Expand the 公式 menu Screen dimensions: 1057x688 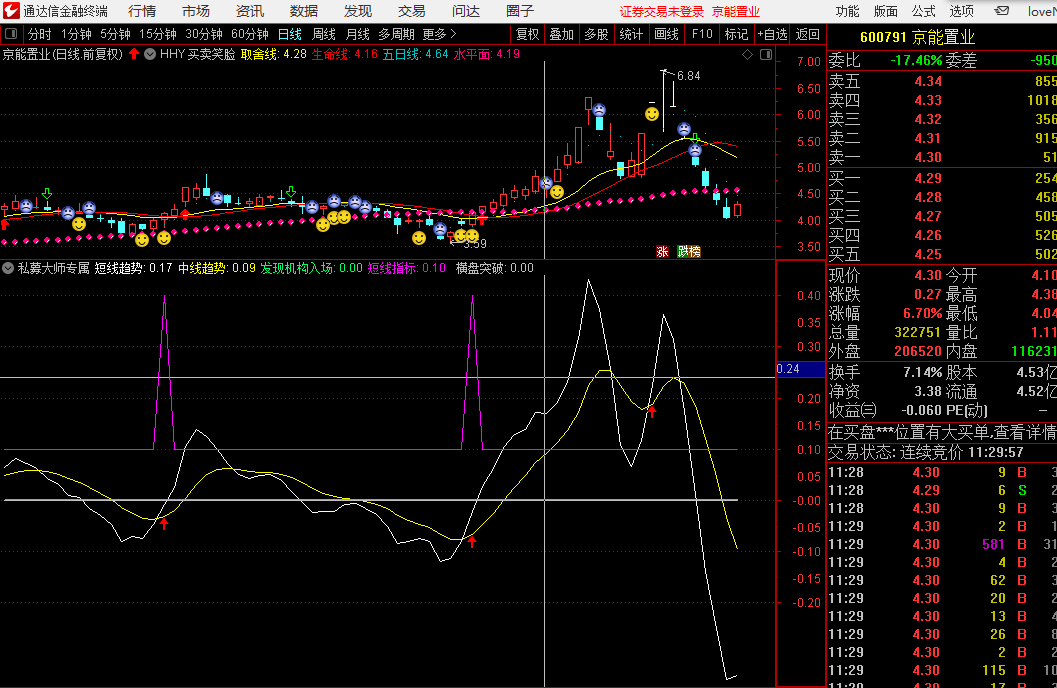923,11
